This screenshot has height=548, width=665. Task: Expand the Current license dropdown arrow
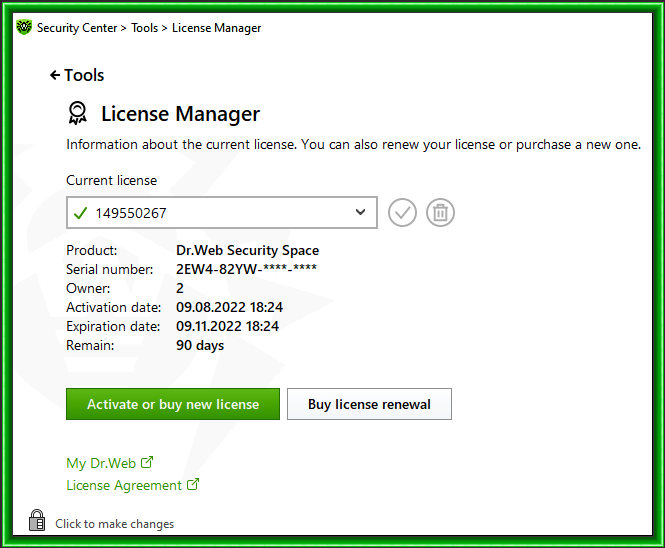[x=360, y=212]
